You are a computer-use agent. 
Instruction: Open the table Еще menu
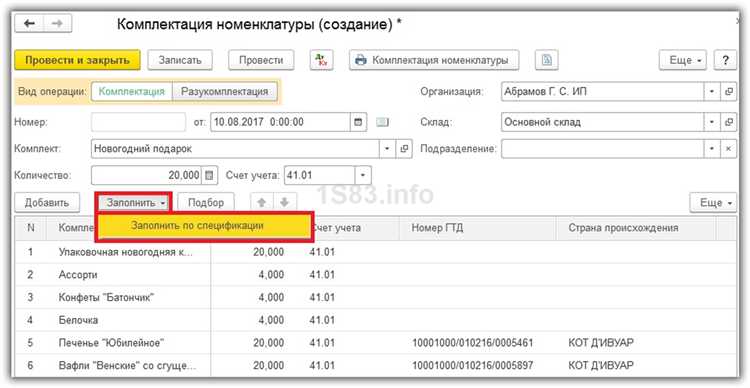pos(713,203)
